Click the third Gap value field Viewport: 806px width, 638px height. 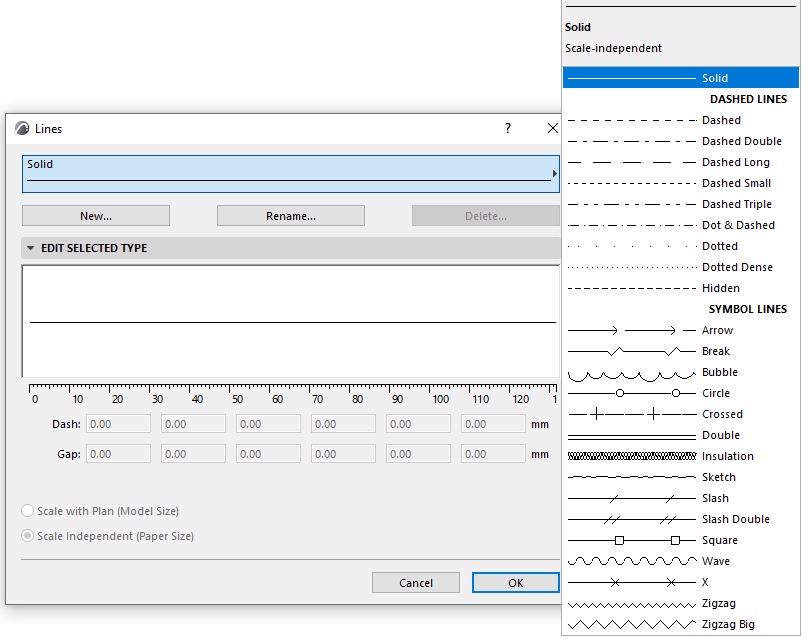pyautogui.click(x=268, y=454)
